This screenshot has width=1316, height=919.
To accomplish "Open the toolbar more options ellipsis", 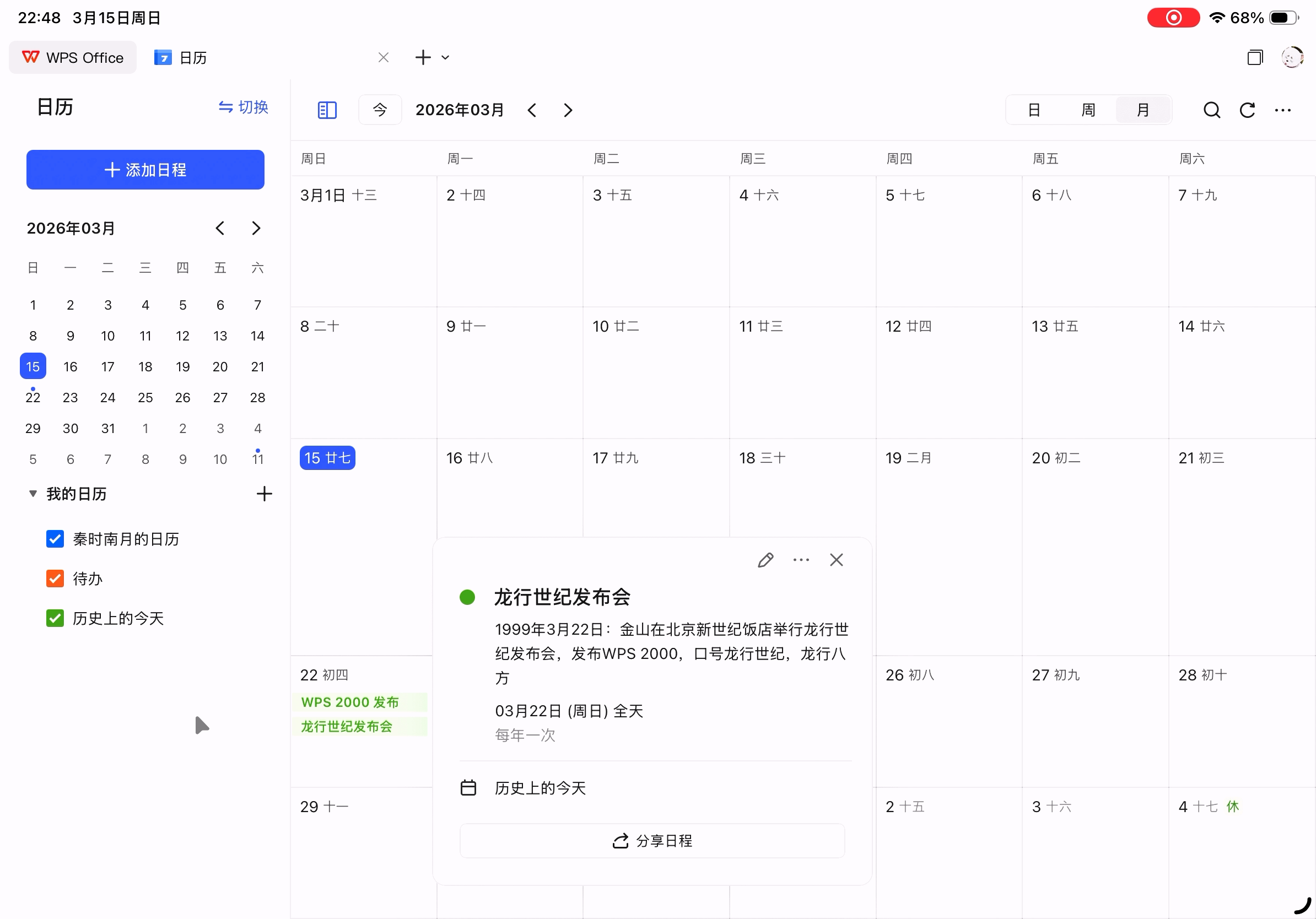I will [1283, 110].
